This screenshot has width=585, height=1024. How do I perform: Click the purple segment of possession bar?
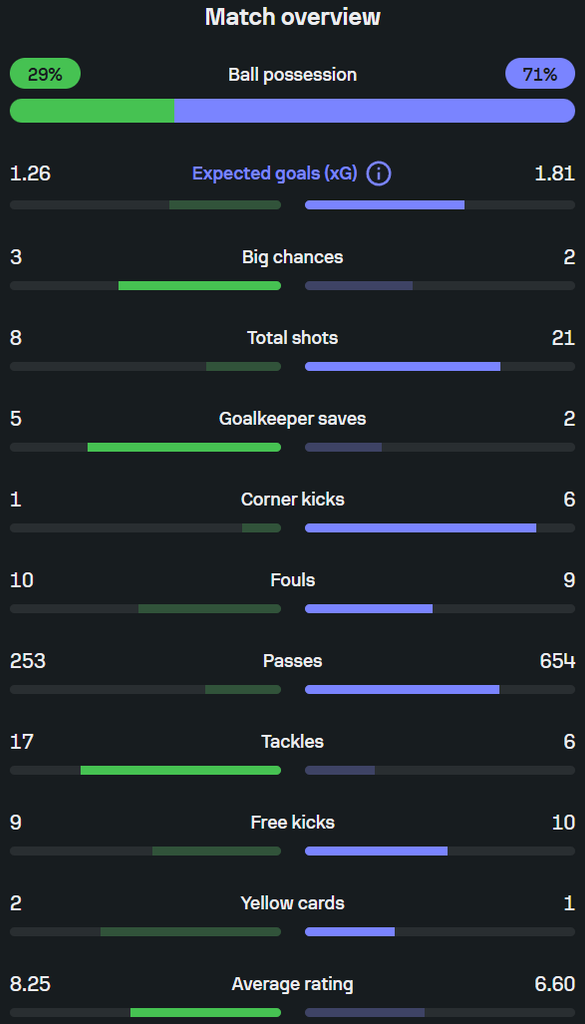pyautogui.click(x=375, y=111)
